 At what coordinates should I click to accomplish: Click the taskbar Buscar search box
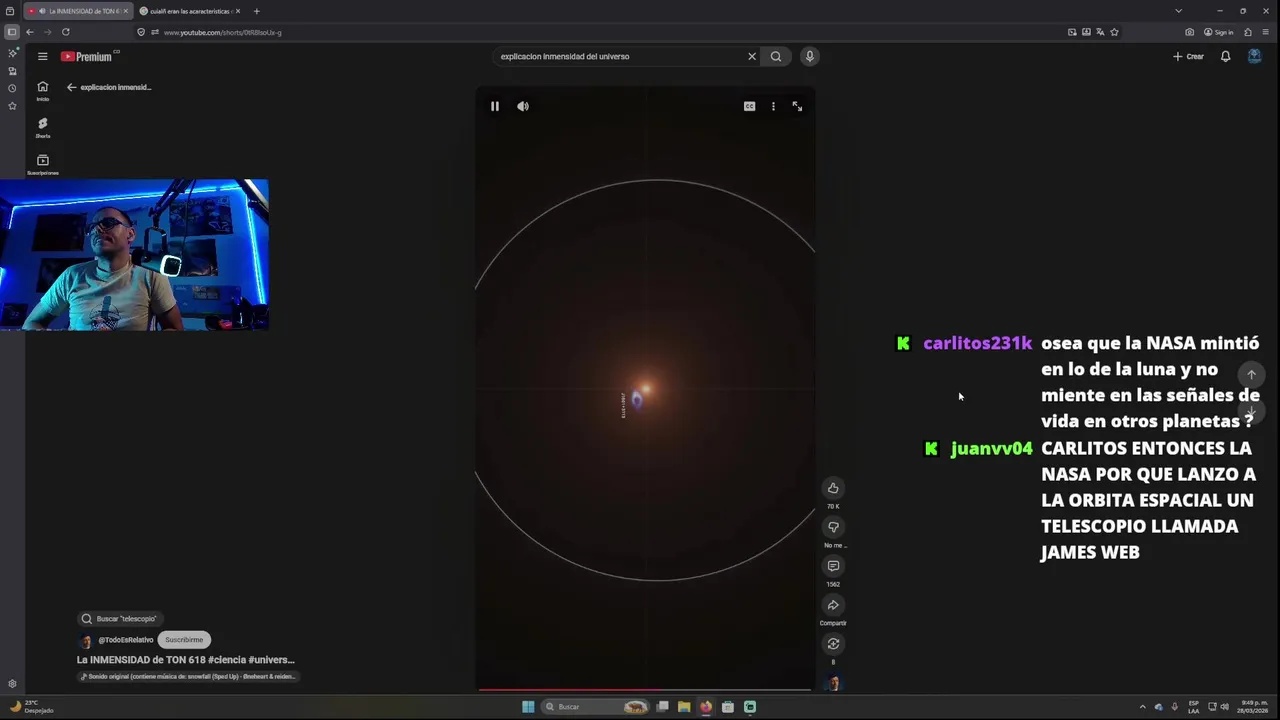click(597, 707)
